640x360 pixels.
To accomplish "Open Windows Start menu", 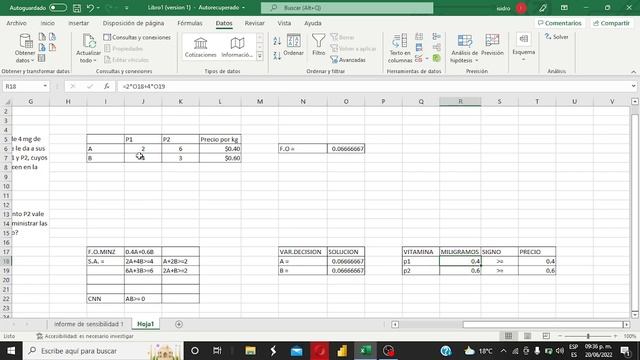I will click(11, 351).
